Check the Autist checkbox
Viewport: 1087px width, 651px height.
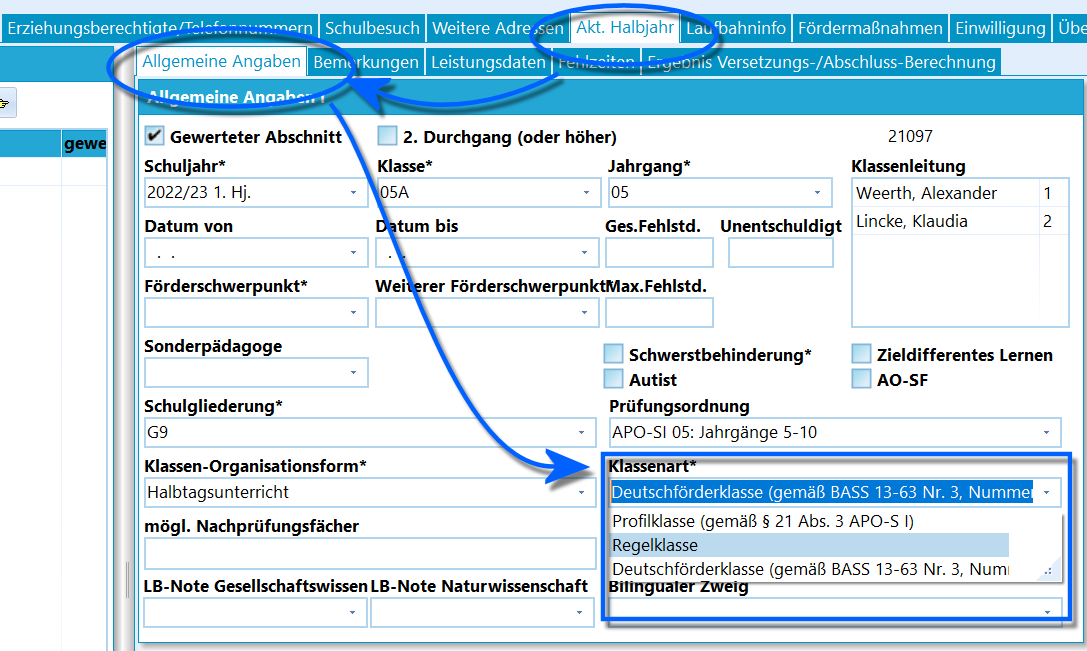coord(613,379)
